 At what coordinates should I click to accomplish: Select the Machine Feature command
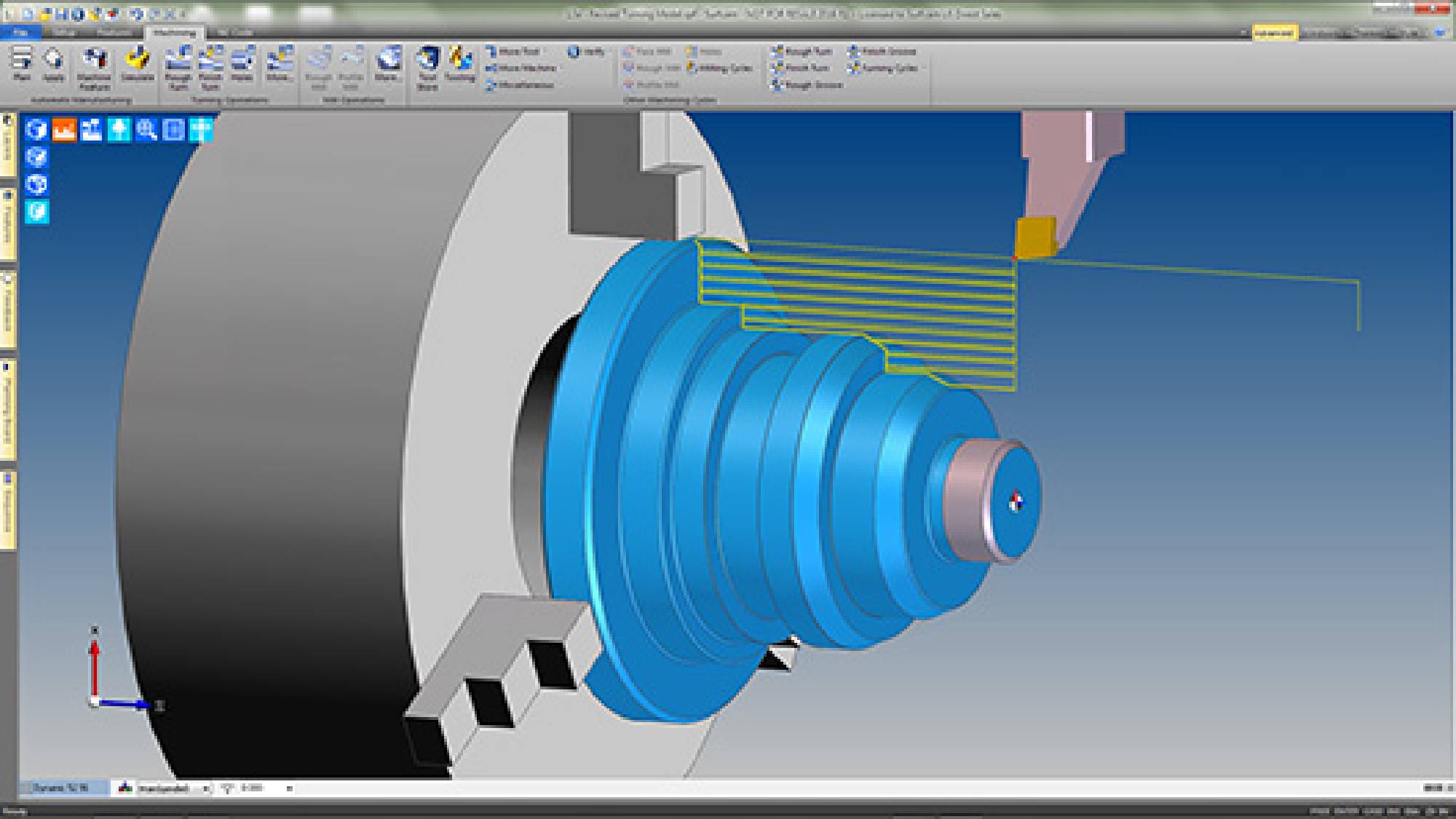(x=94, y=68)
